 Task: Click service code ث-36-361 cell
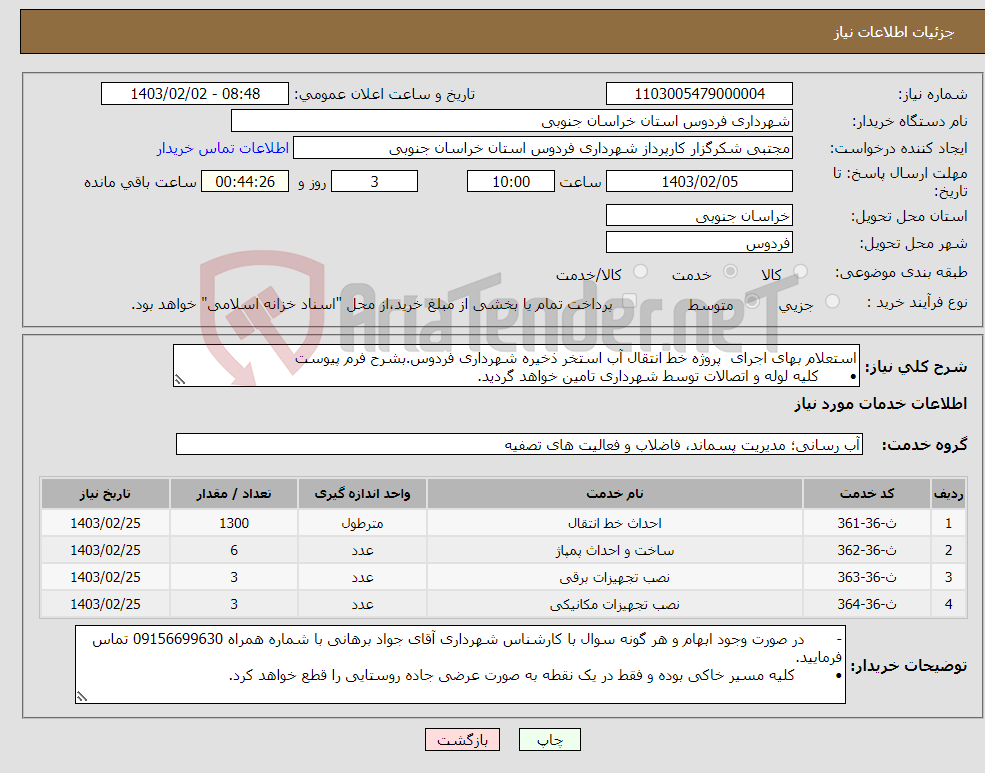(x=867, y=523)
